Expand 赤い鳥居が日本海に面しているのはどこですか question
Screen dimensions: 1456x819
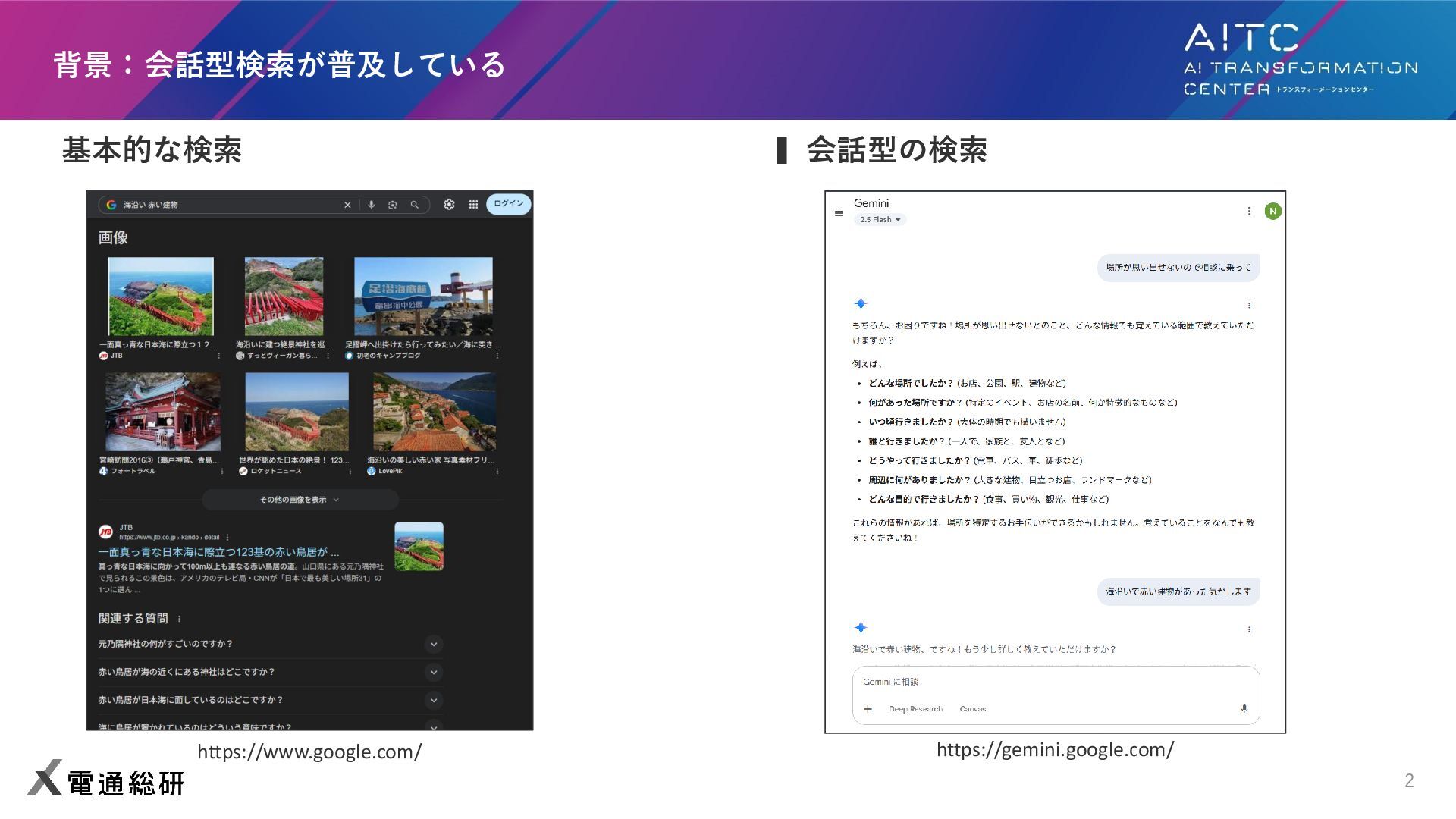(x=270, y=700)
